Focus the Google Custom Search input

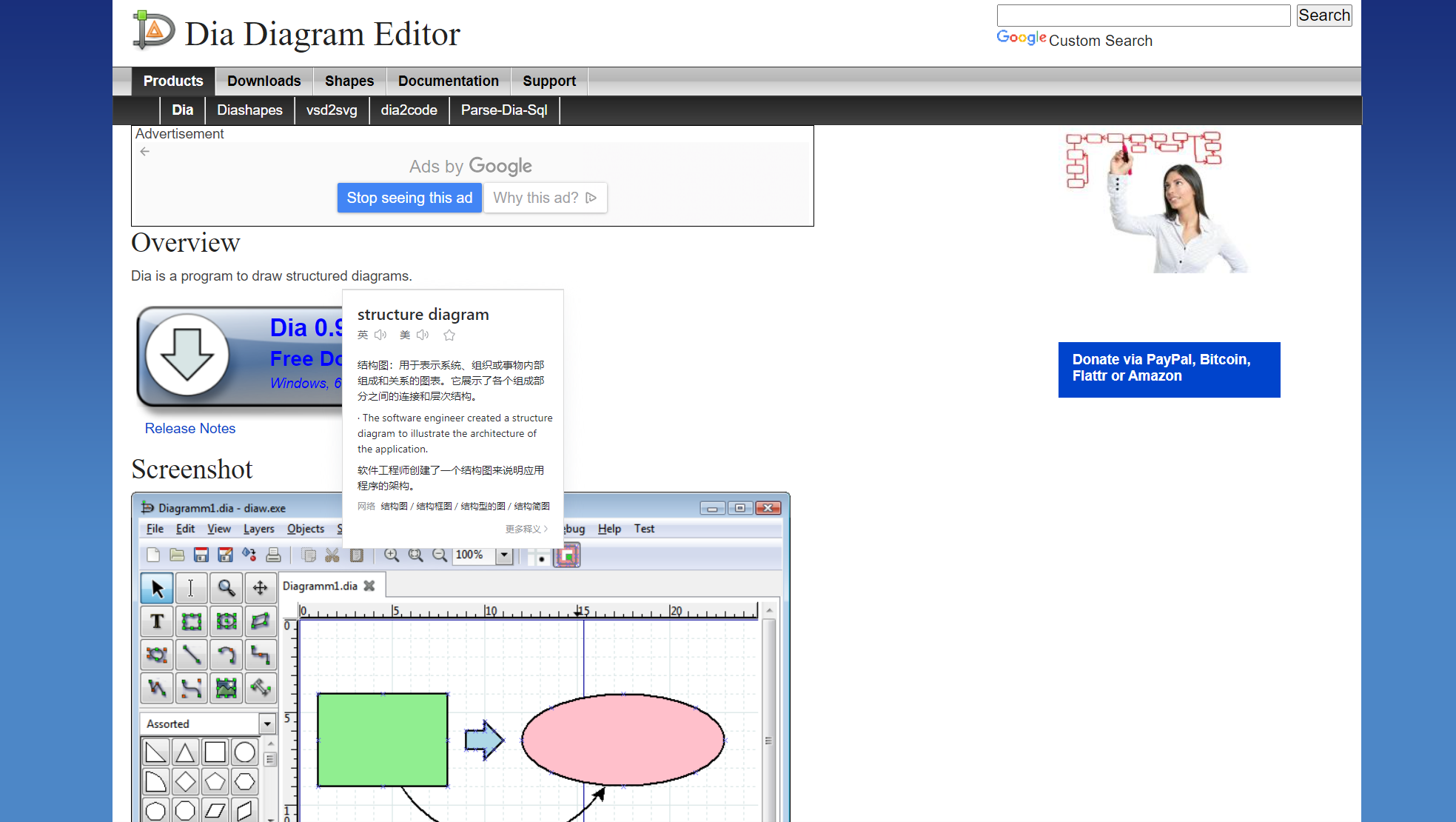pos(1144,16)
